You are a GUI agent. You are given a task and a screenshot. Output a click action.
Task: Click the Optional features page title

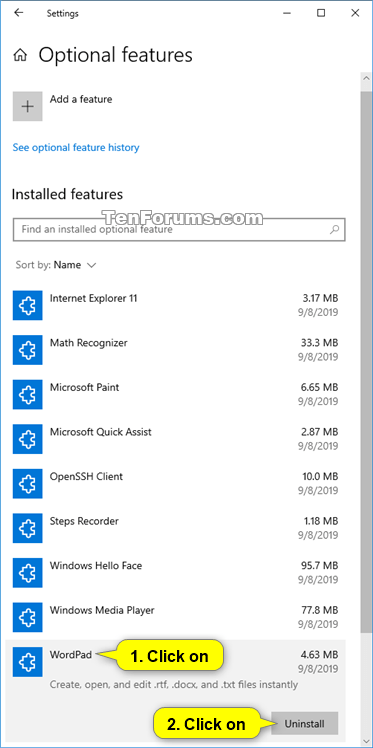point(115,55)
